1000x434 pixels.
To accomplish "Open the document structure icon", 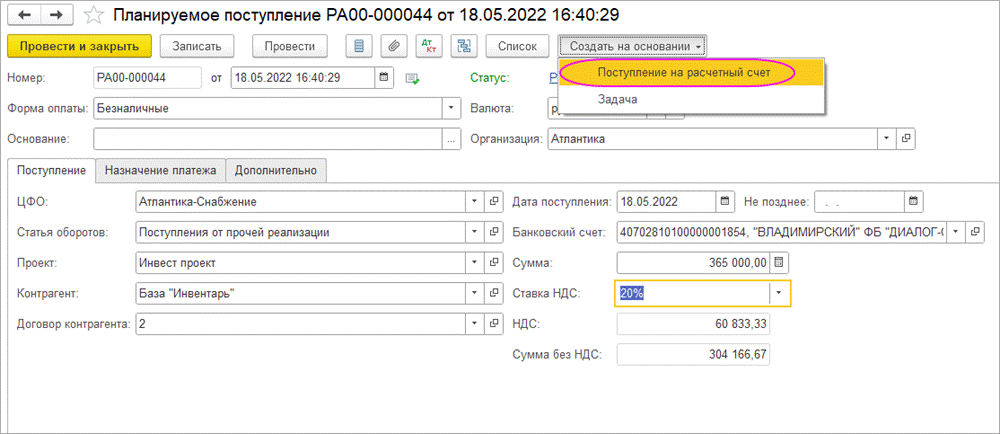I will [x=461, y=46].
